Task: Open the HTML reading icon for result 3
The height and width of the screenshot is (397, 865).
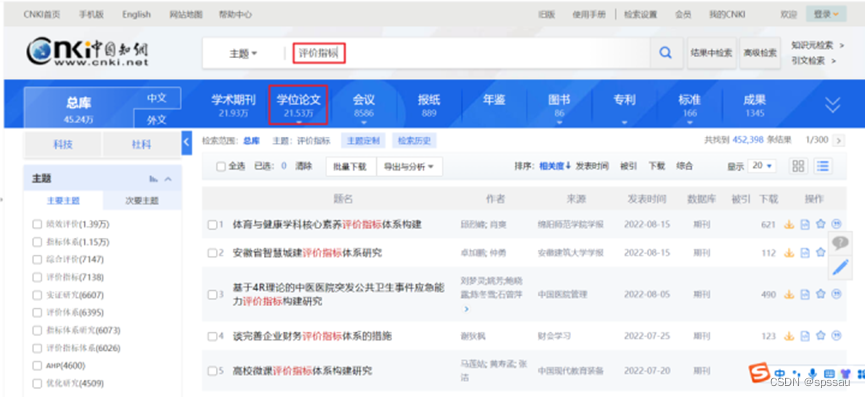Action: click(x=805, y=295)
